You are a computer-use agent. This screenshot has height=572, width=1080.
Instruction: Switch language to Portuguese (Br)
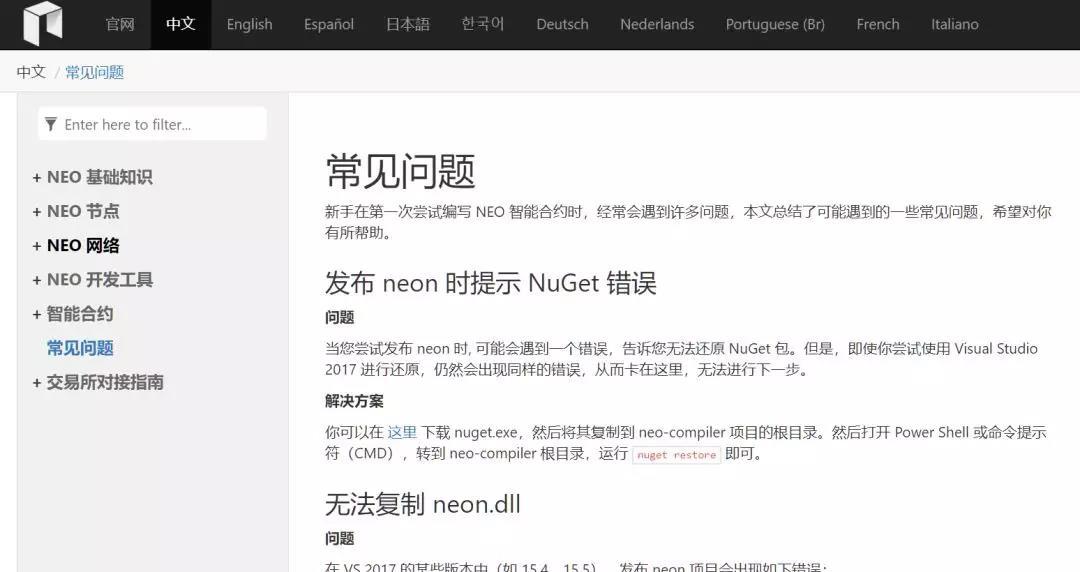775,24
